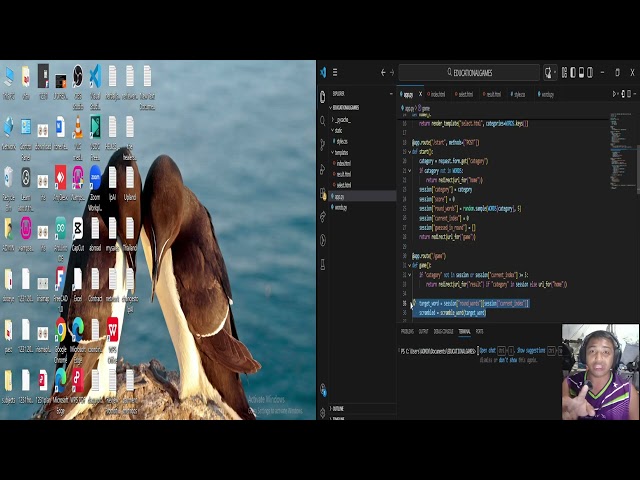Switch to the Problems panel tab
The height and width of the screenshot is (480, 640).
point(407,331)
